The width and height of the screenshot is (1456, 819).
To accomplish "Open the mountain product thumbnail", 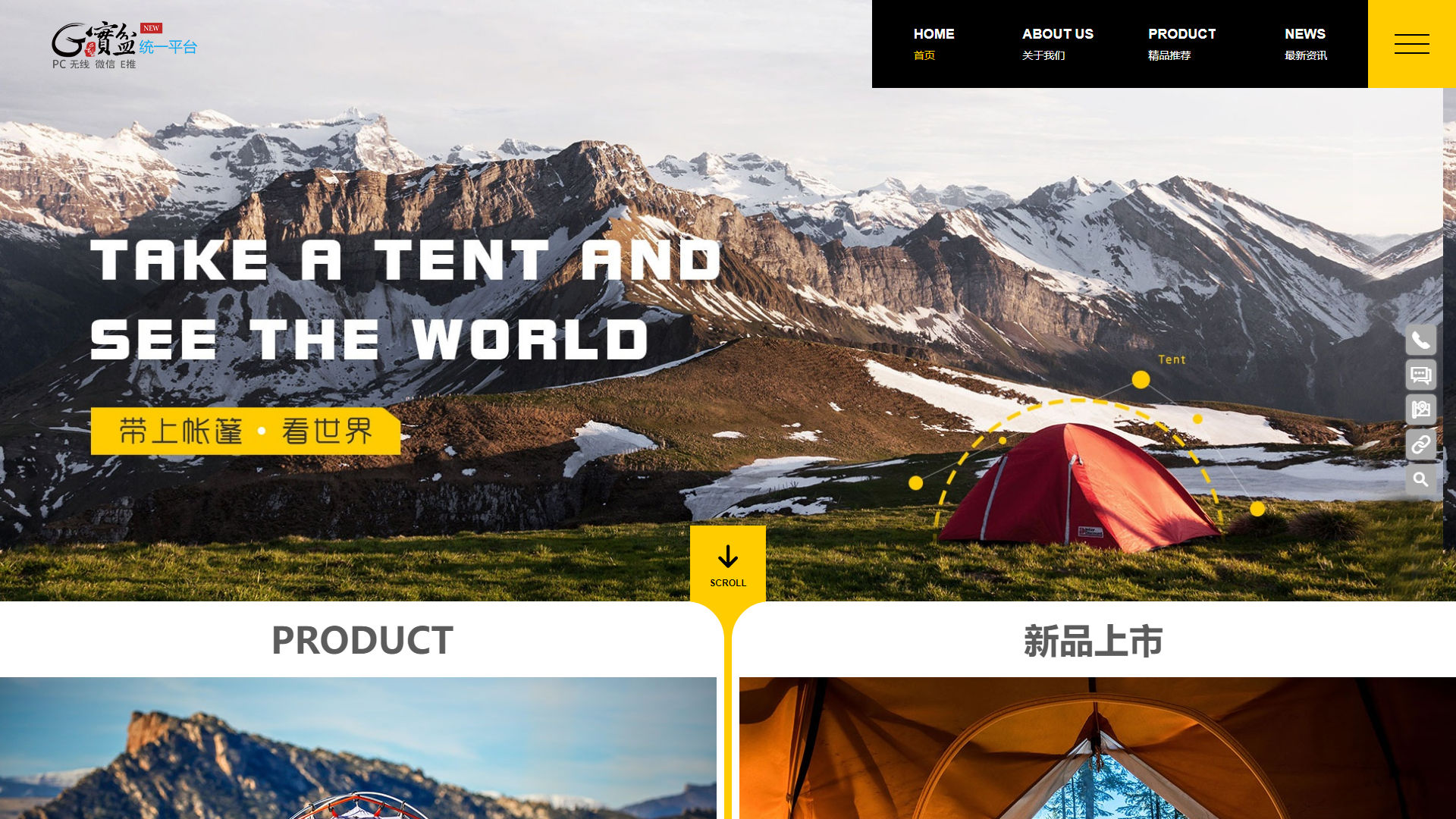I will tap(358, 748).
